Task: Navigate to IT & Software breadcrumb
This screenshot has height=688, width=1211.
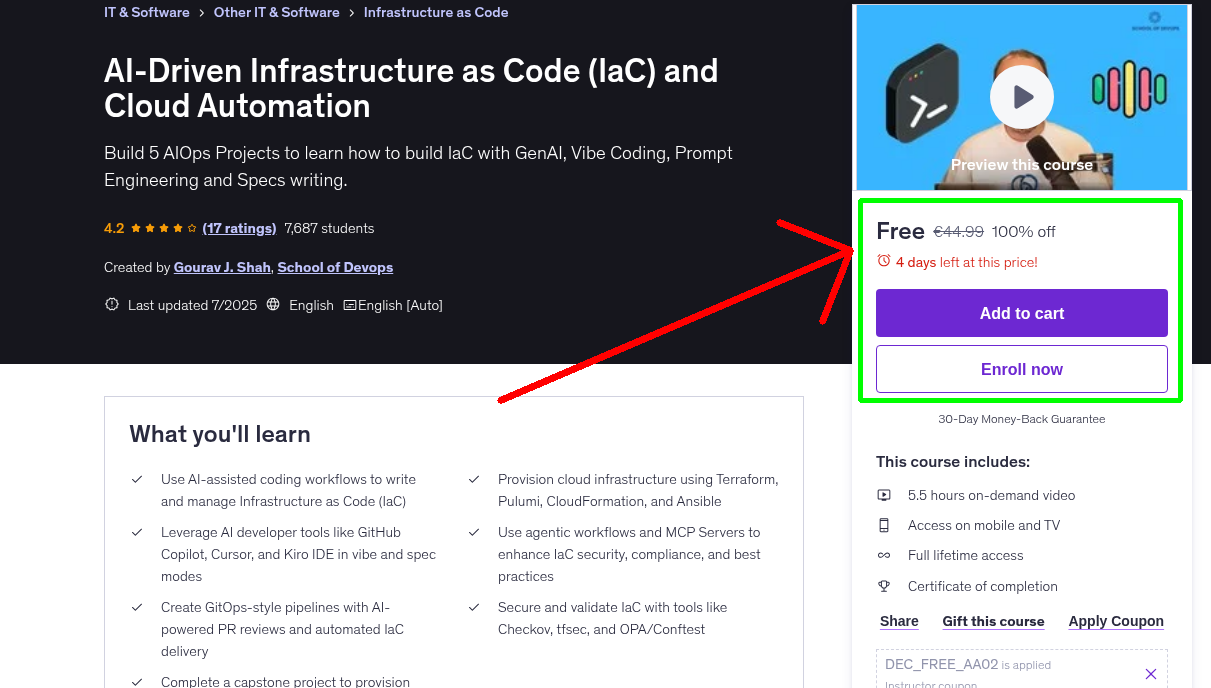Action: point(146,12)
